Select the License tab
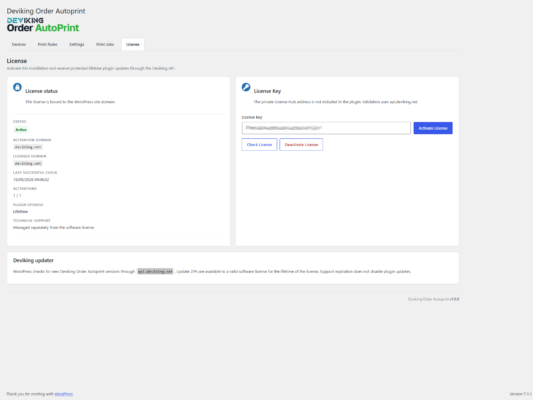Screen dimensions: 533x400 133,45
